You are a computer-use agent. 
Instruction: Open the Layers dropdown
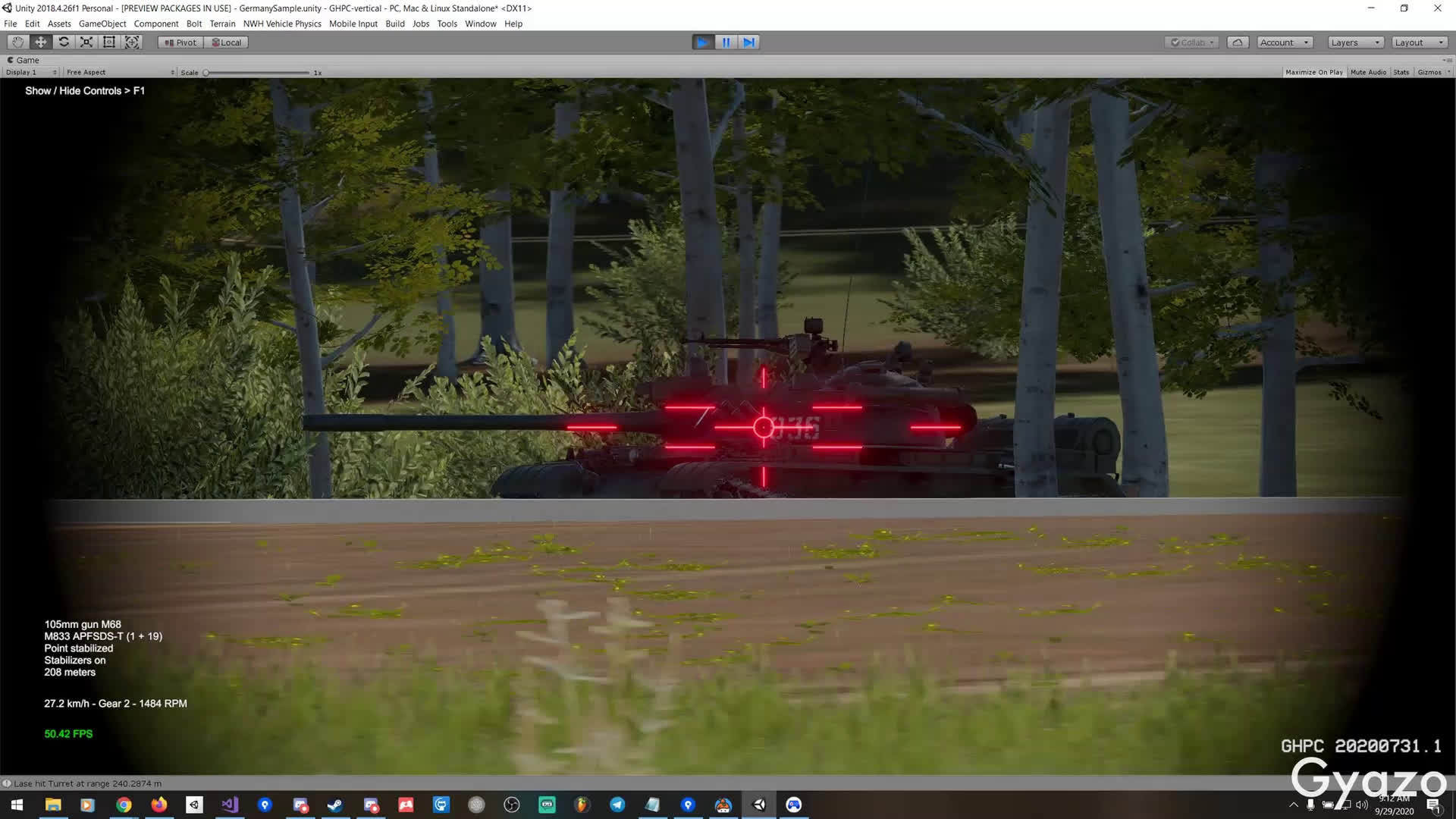tap(1356, 42)
